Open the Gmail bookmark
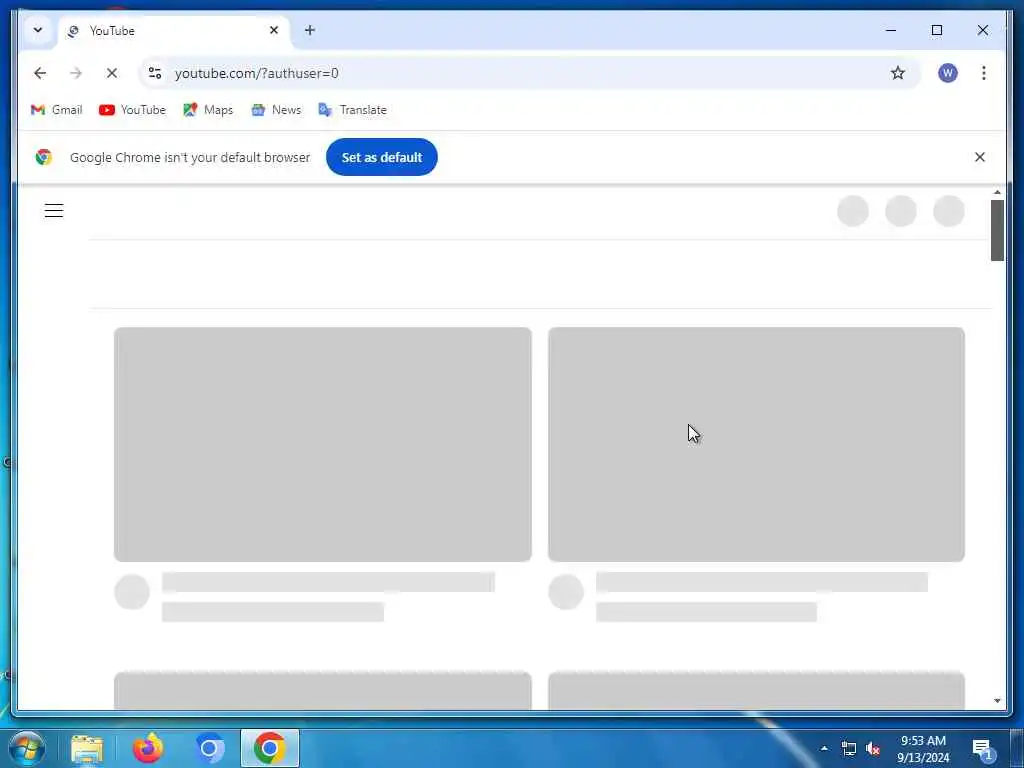This screenshot has width=1024, height=768. click(x=56, y=110)
